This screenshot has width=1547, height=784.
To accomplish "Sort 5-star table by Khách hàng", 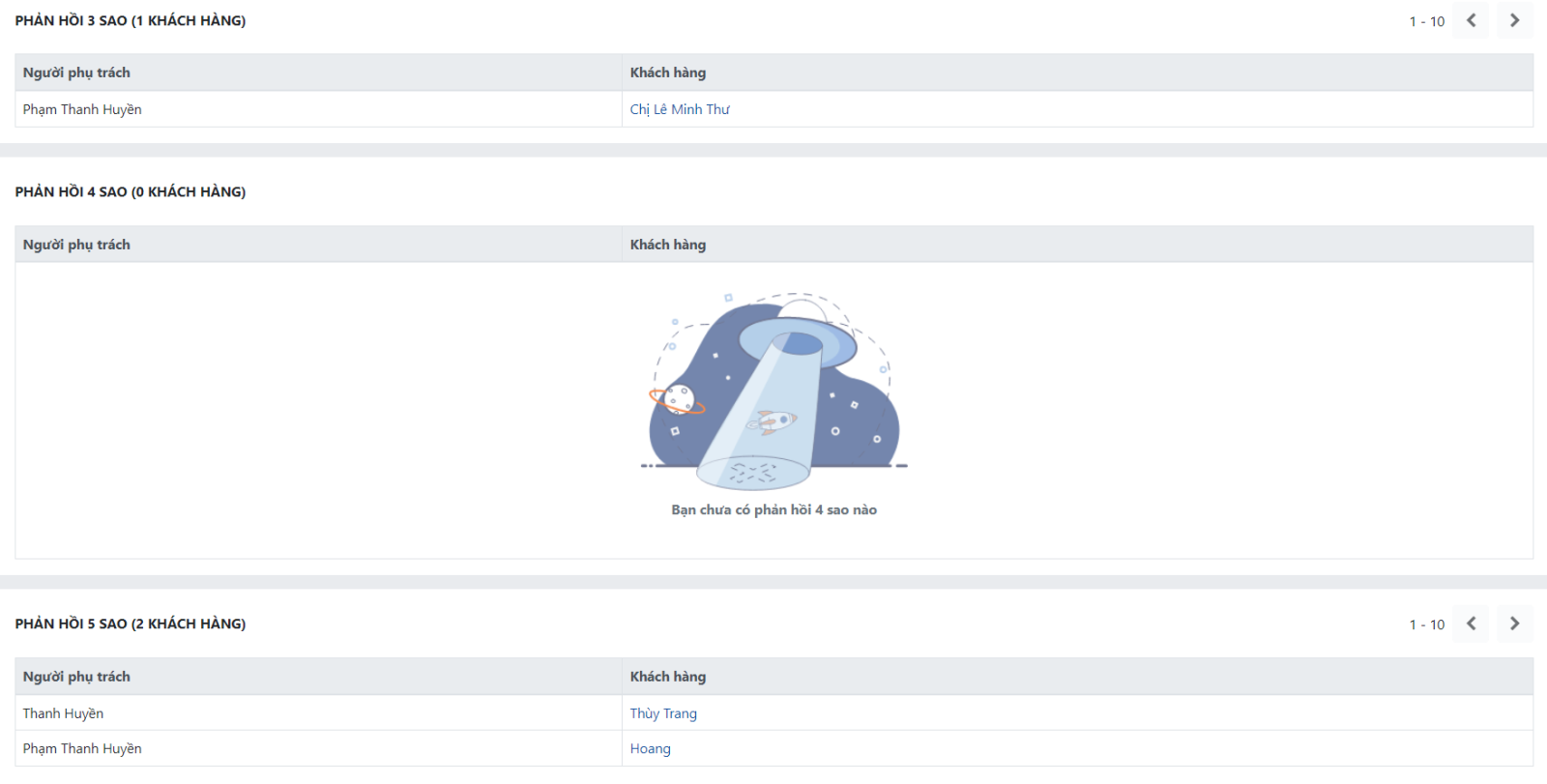I will tap(668, 677).
